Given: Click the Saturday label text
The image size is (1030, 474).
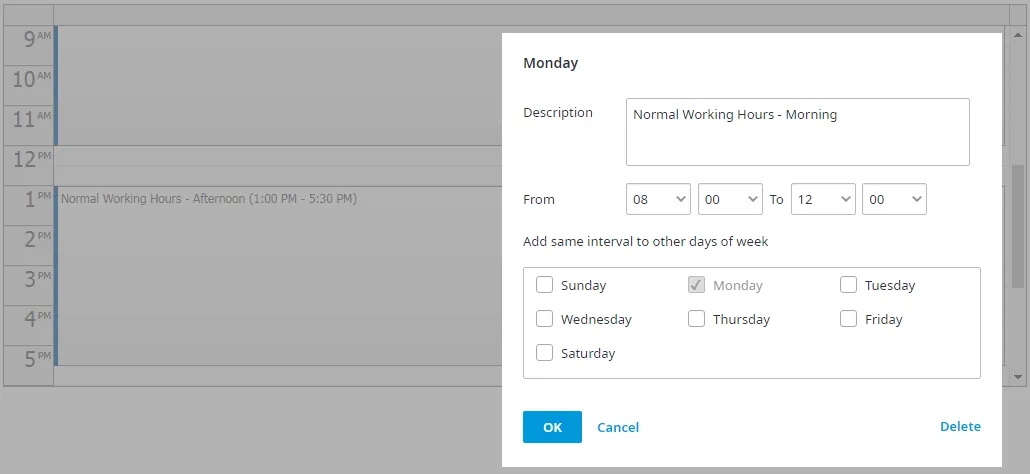Looking at the screenshot, I should tap(588, 354).
